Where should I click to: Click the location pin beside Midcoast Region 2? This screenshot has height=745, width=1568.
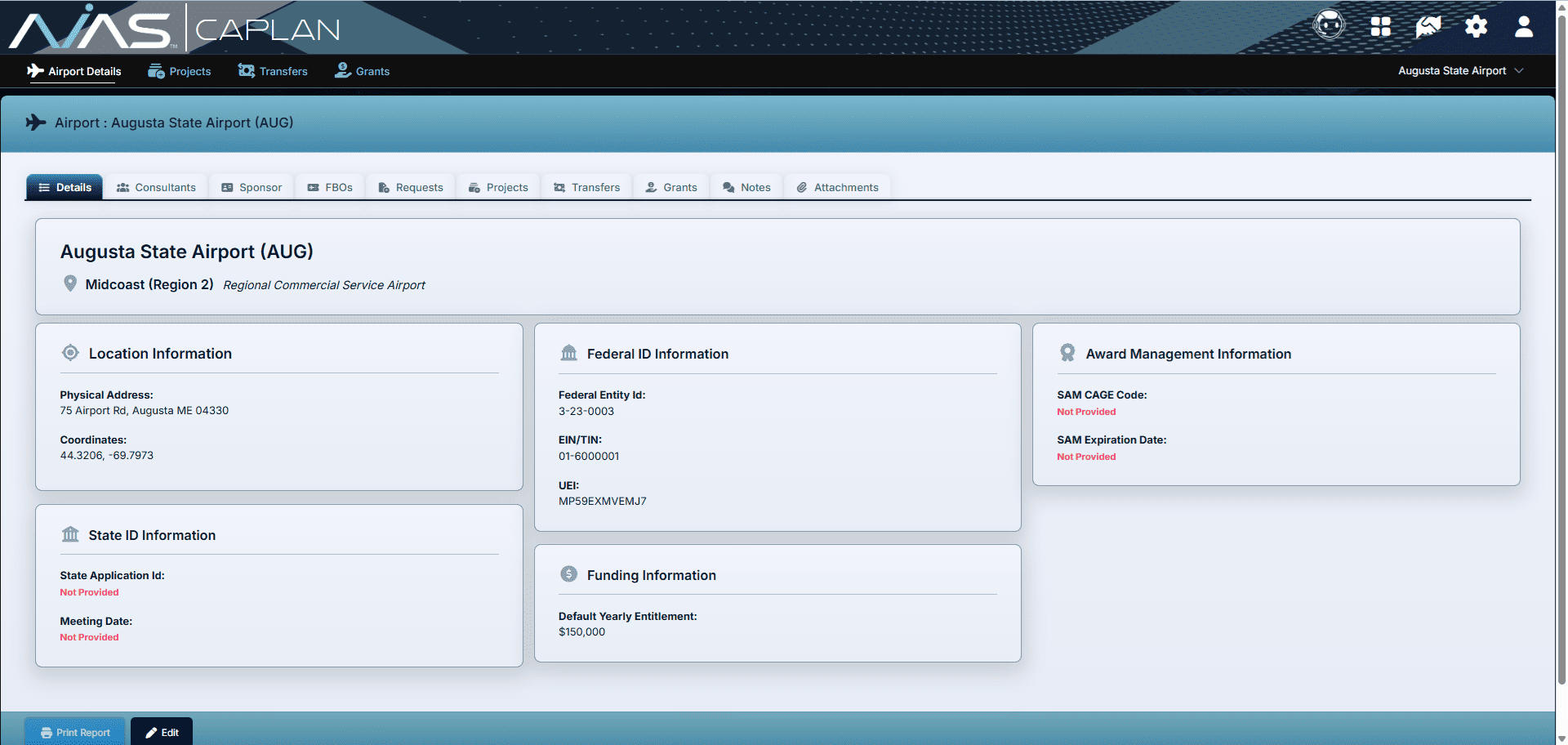[70, 283]
